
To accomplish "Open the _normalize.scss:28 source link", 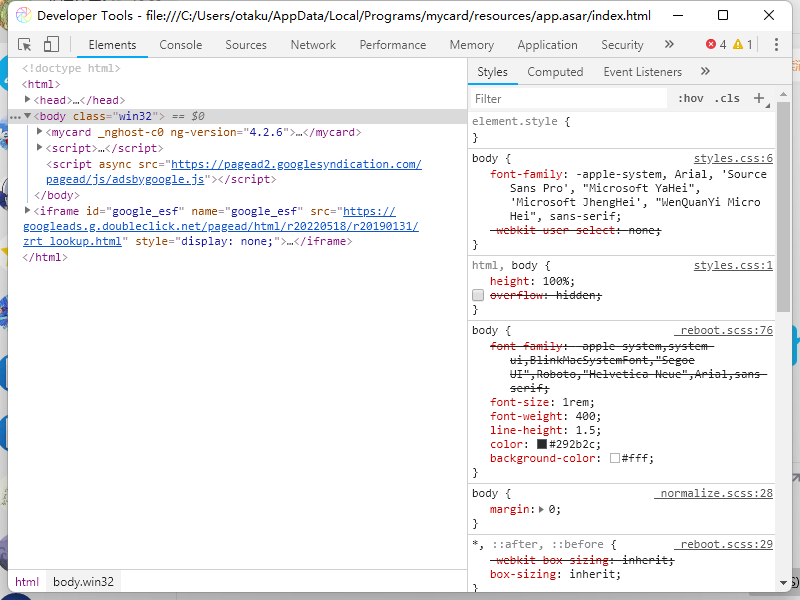I will [714, 493].
